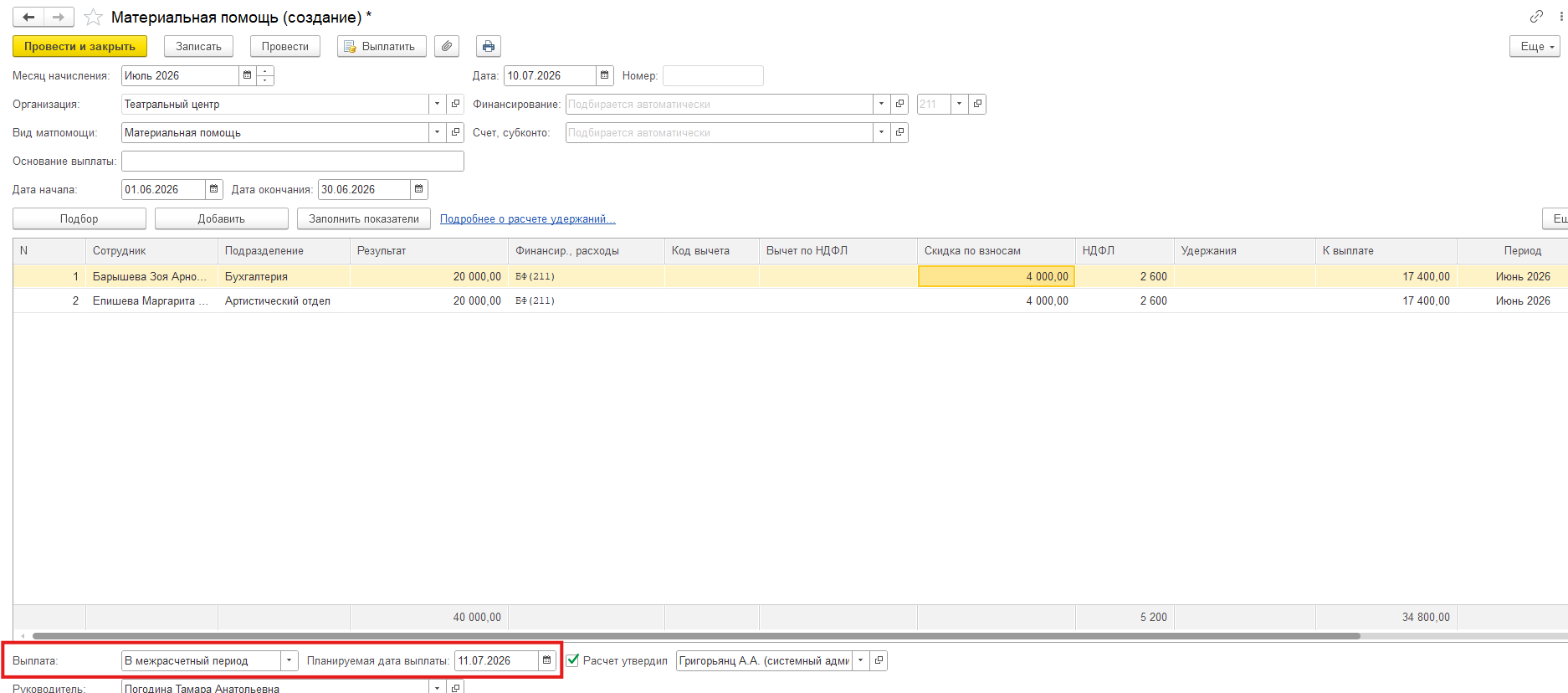The height and width of the screenshot is (693, 1568).
Task: Click the Удержания column header
Action: [x=1245, y=250]
